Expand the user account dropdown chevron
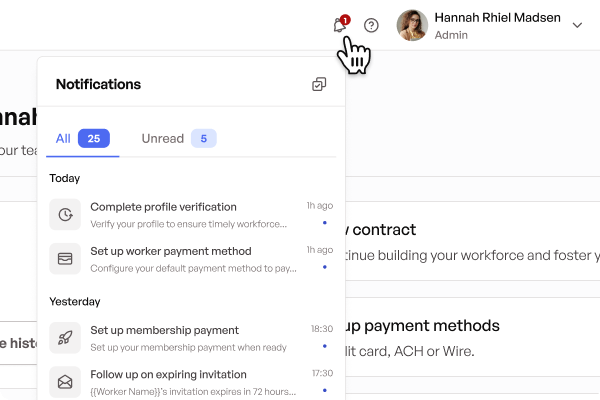 point(577,25)
